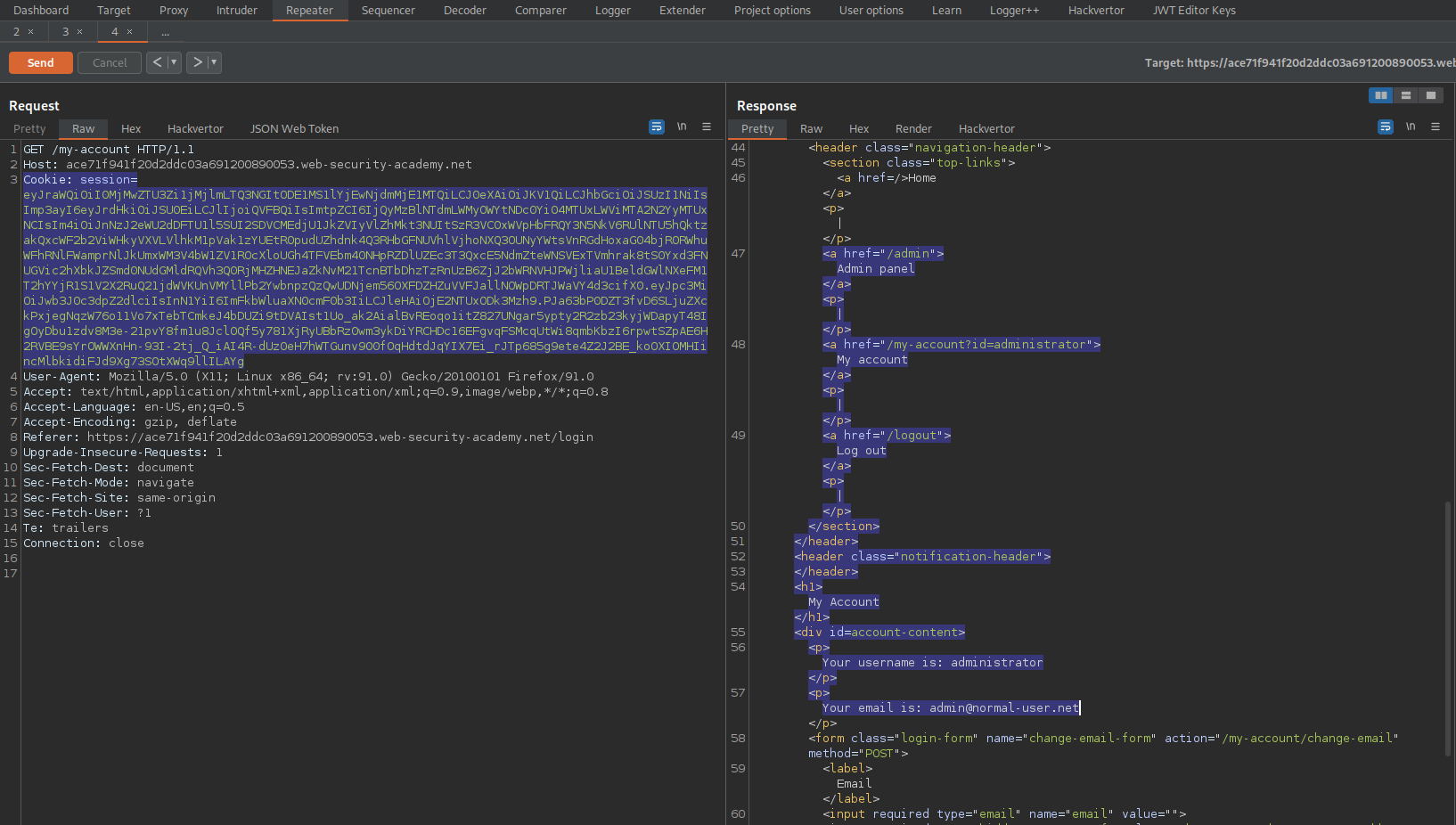The height and width of the screenshot is (825, 1456).
Task: Open Response panel hamburger menu
Action: 1436,127
